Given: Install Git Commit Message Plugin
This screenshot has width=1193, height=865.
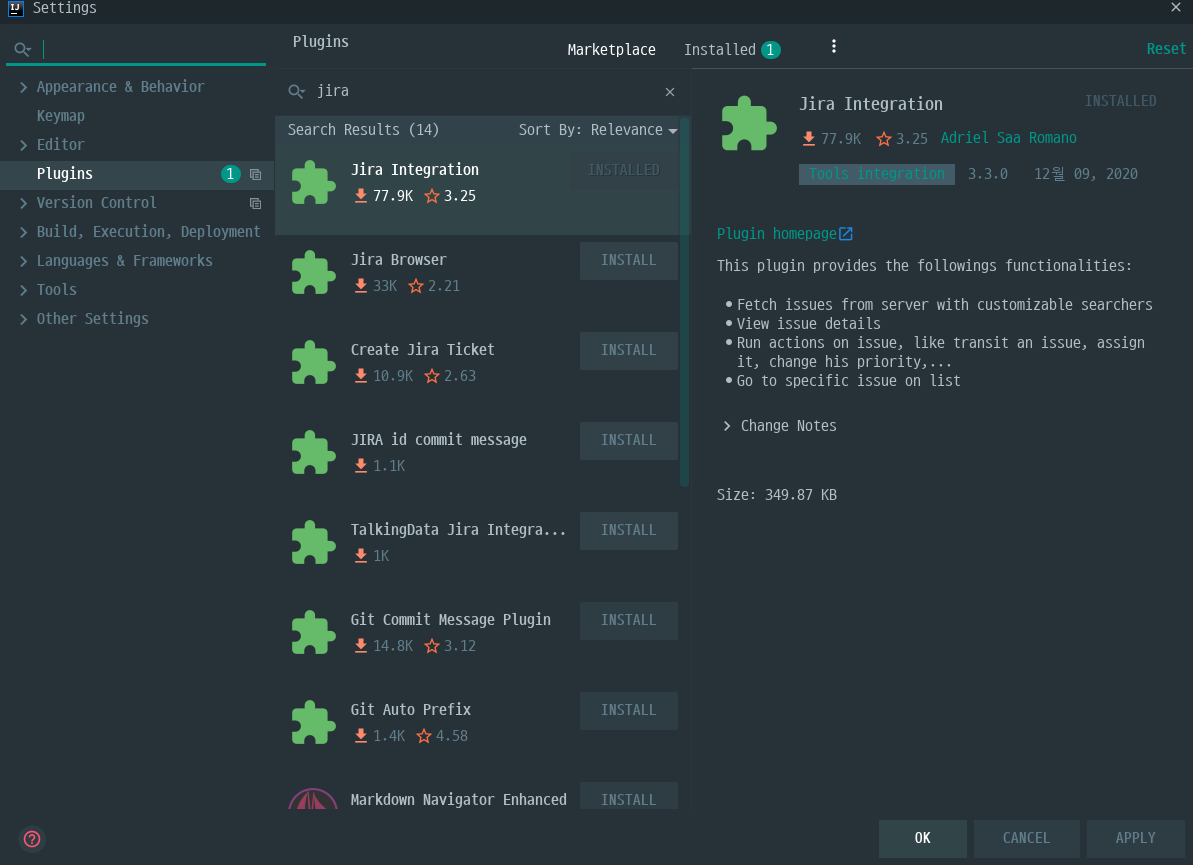Looking at the screenshot, I should (x=628, y=620).
